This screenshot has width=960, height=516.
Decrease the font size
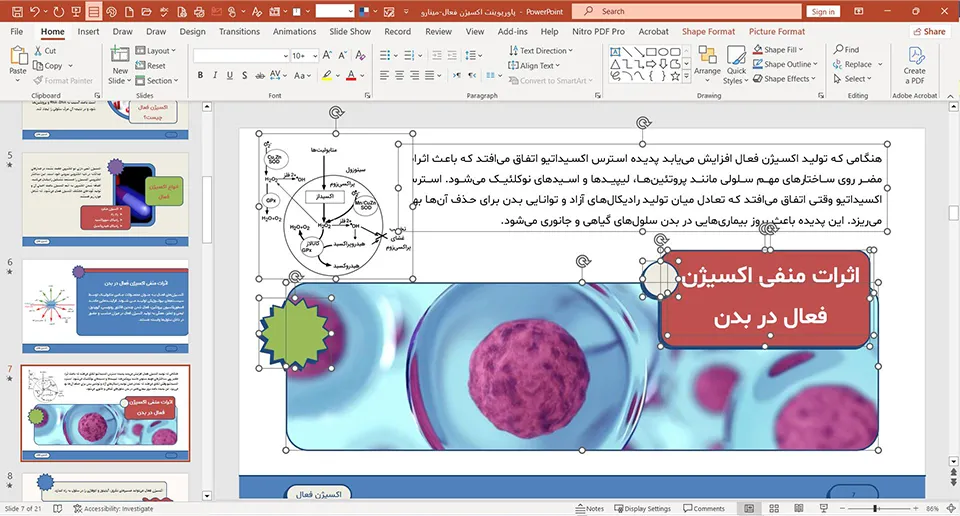point(342,56)
